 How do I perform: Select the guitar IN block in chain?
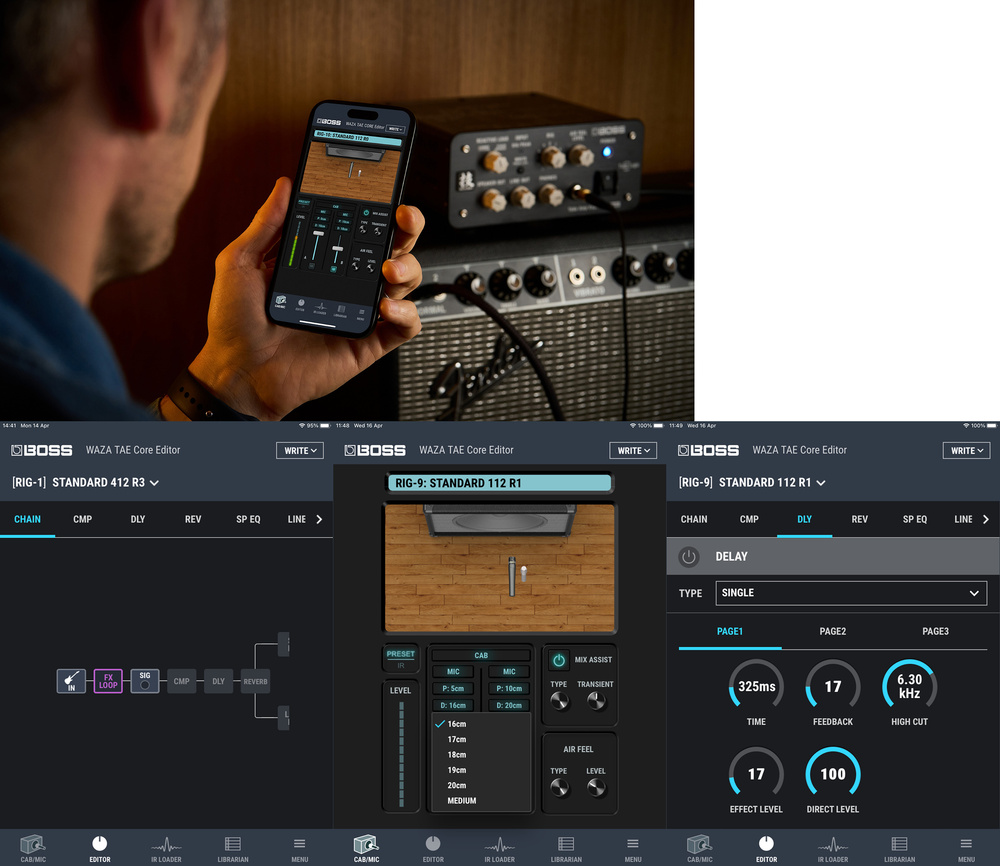[71, 681]
